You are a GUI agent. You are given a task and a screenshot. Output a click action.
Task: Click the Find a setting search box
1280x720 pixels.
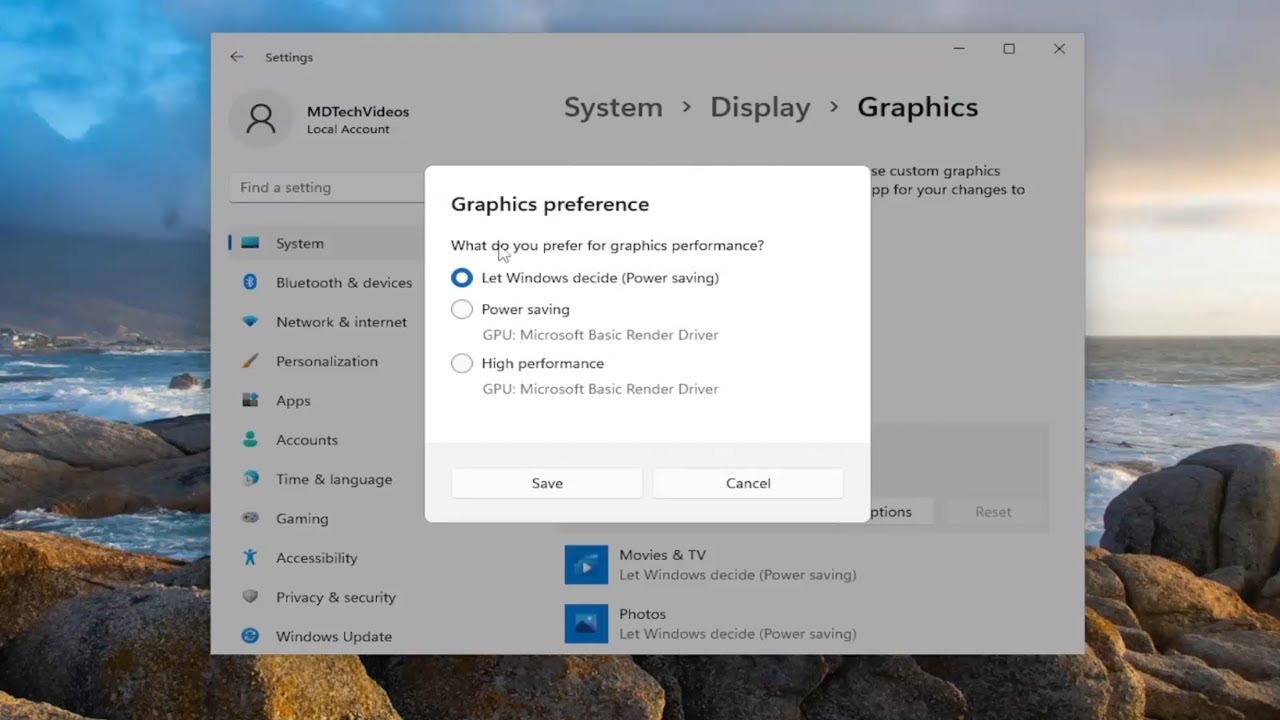(x=327, y=187)
